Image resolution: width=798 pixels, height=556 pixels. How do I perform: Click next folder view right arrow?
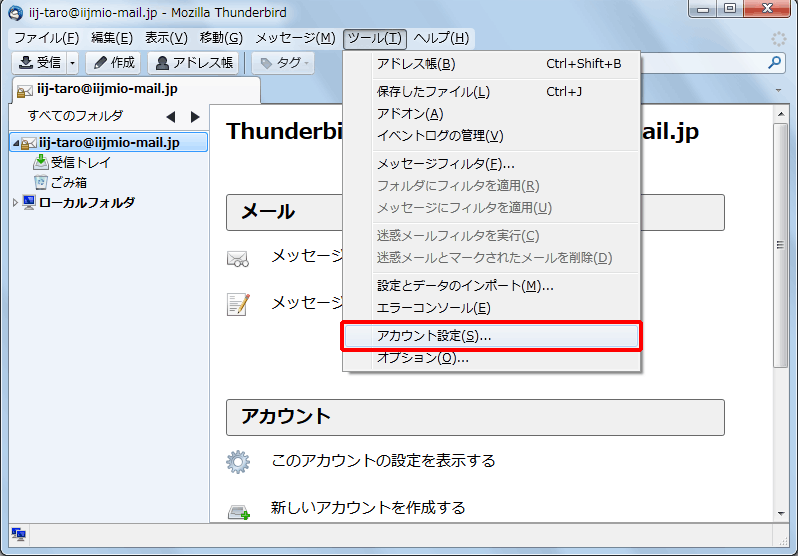[x=195, y=117]
